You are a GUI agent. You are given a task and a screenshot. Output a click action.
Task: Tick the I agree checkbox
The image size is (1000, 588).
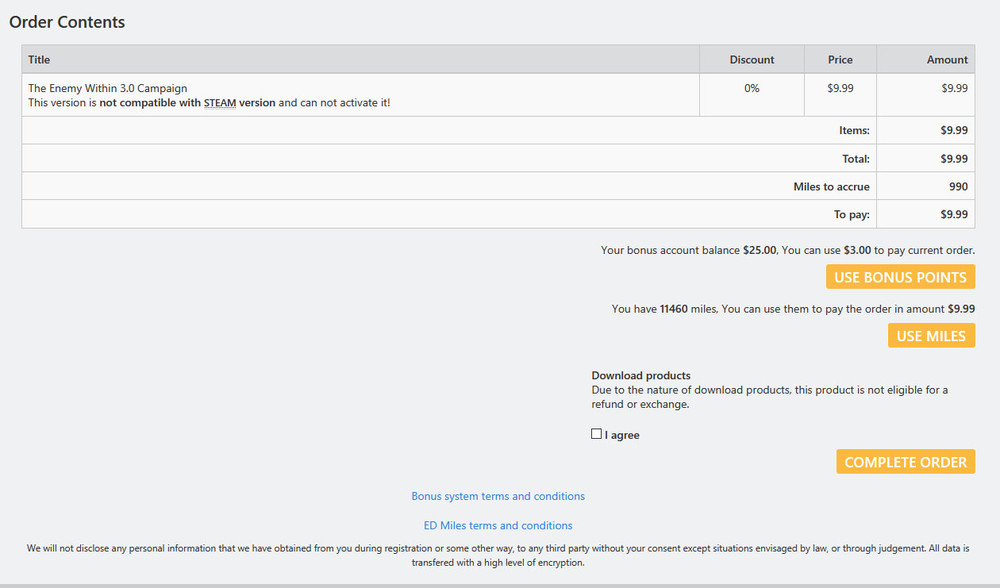597,434
